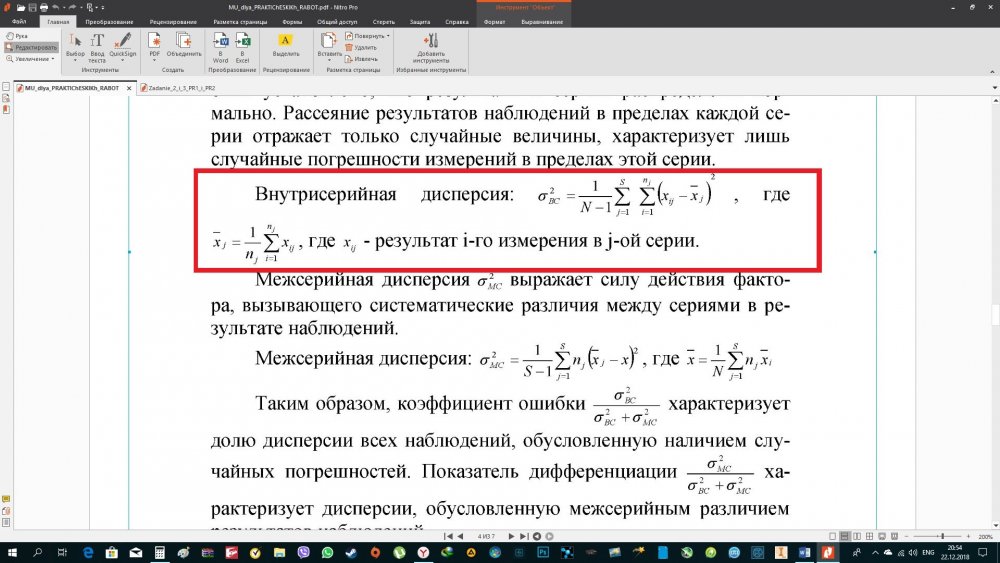Open Photoshop from the taskbar

pos(543,552)
